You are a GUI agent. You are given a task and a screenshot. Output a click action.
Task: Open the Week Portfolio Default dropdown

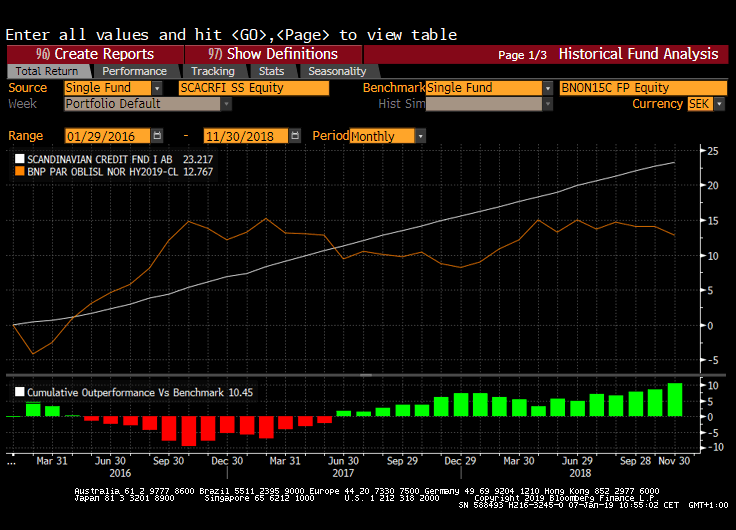pos(226,104)
